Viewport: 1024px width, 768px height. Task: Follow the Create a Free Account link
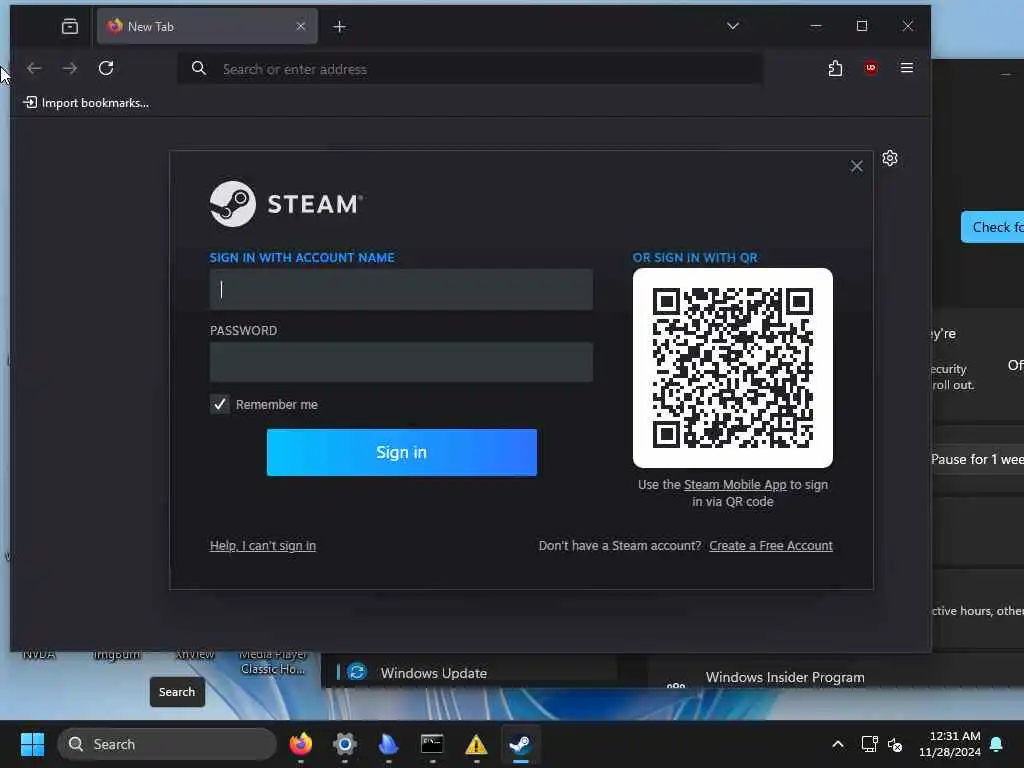(x=771, y=545)
